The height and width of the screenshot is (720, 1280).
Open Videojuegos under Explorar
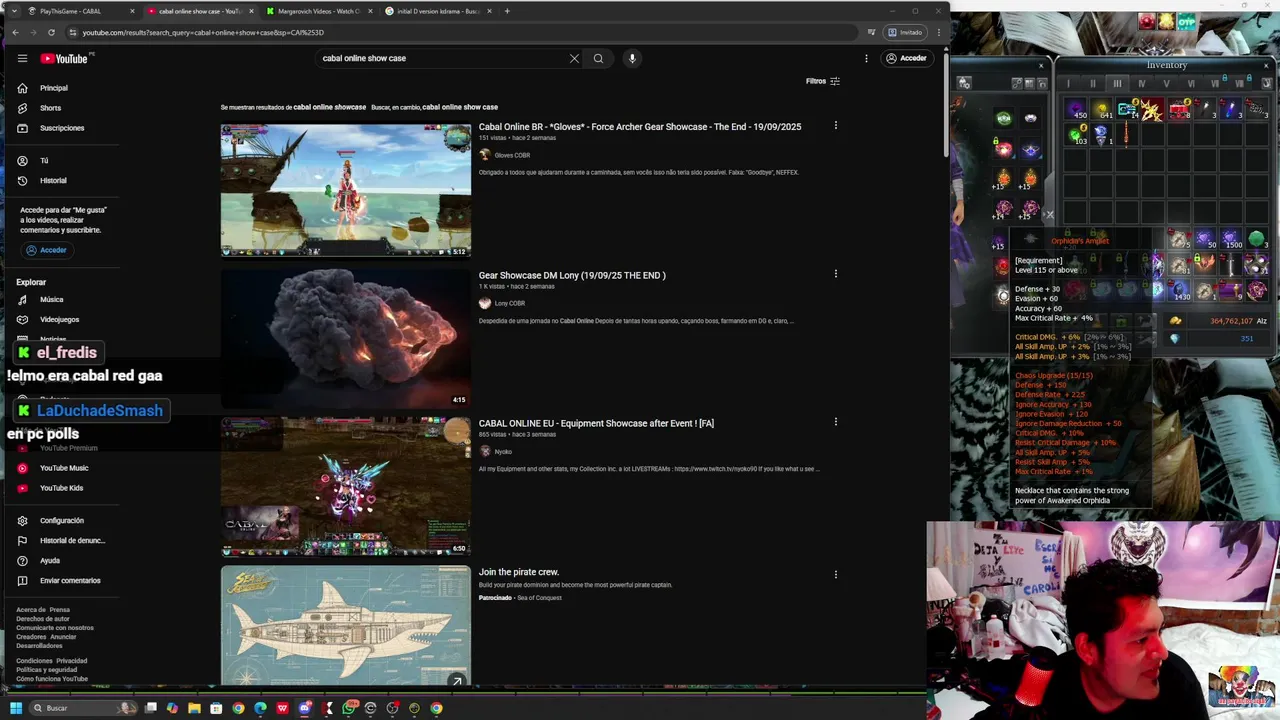59,319
